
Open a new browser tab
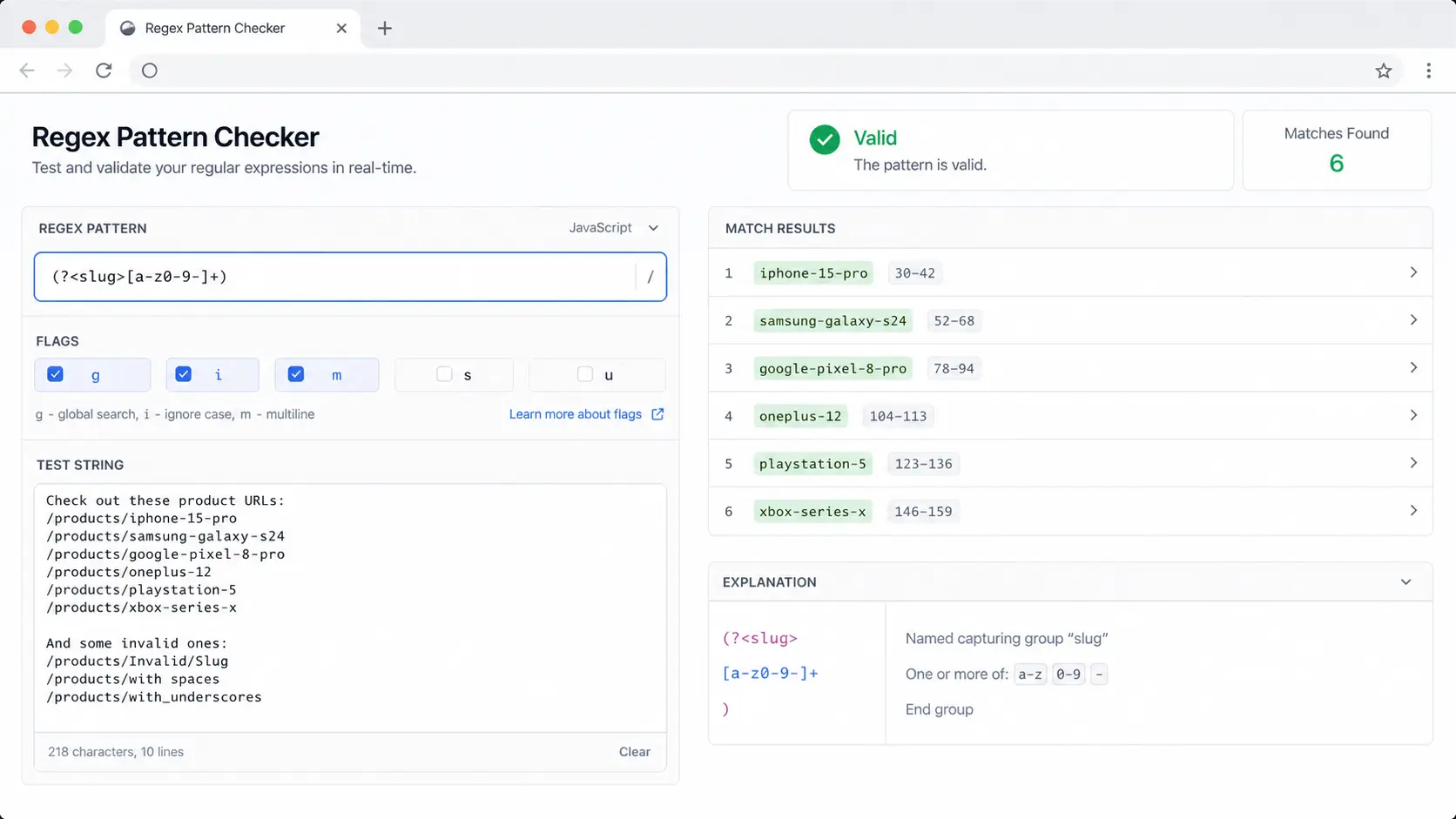coord(384,28)
